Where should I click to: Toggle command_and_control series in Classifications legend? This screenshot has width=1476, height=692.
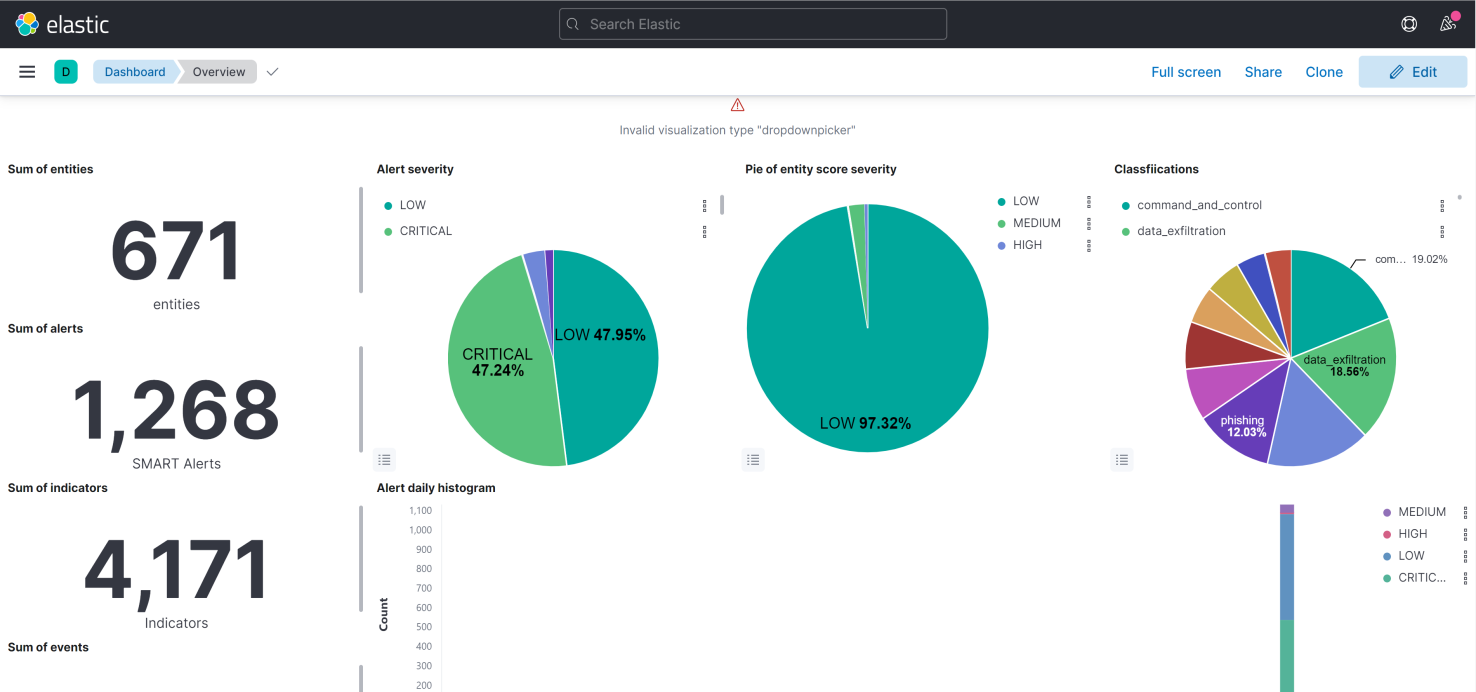pyautogui.click(x=1200, y=205)
